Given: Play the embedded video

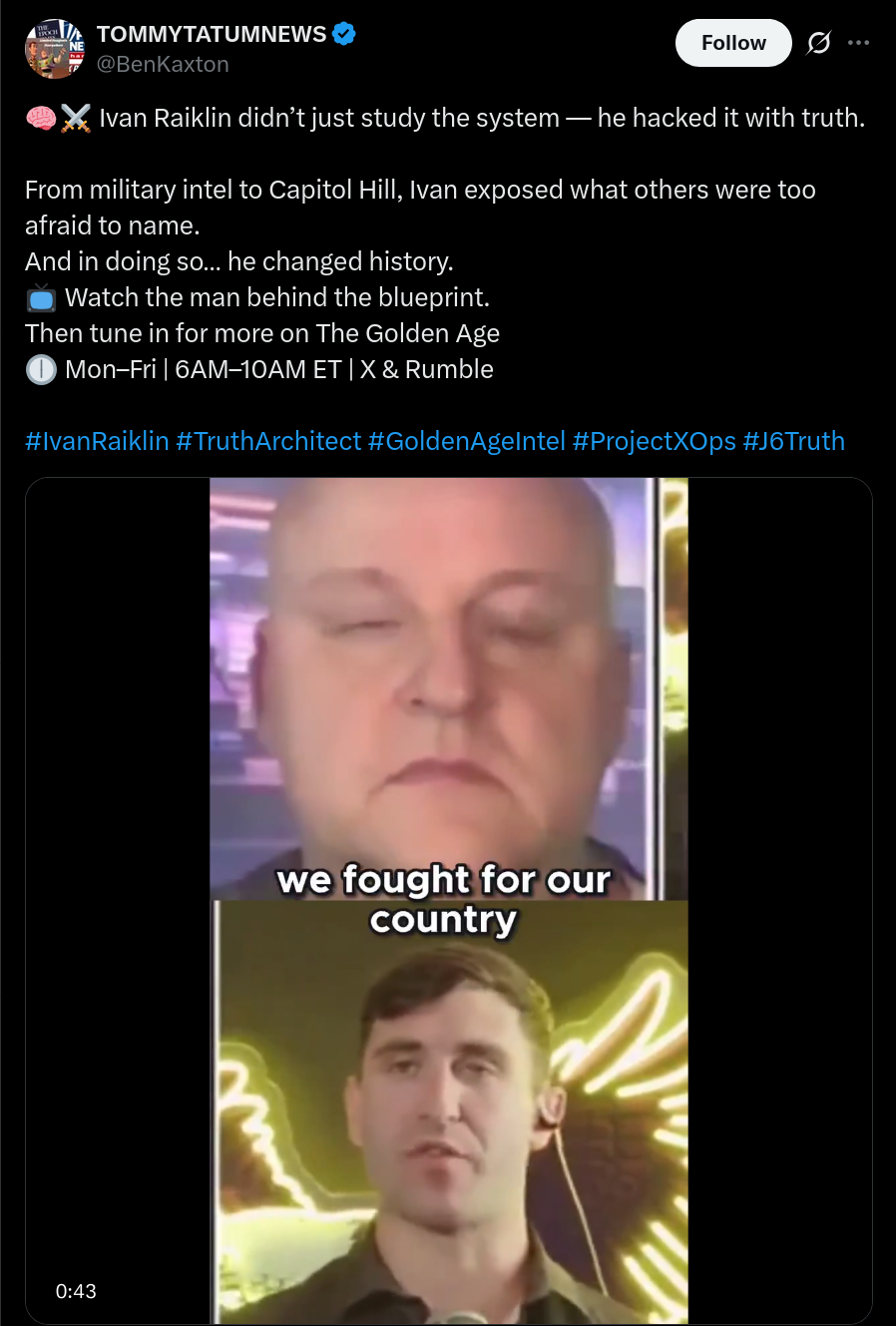Looking at the screenshot, I should [449, 901].
